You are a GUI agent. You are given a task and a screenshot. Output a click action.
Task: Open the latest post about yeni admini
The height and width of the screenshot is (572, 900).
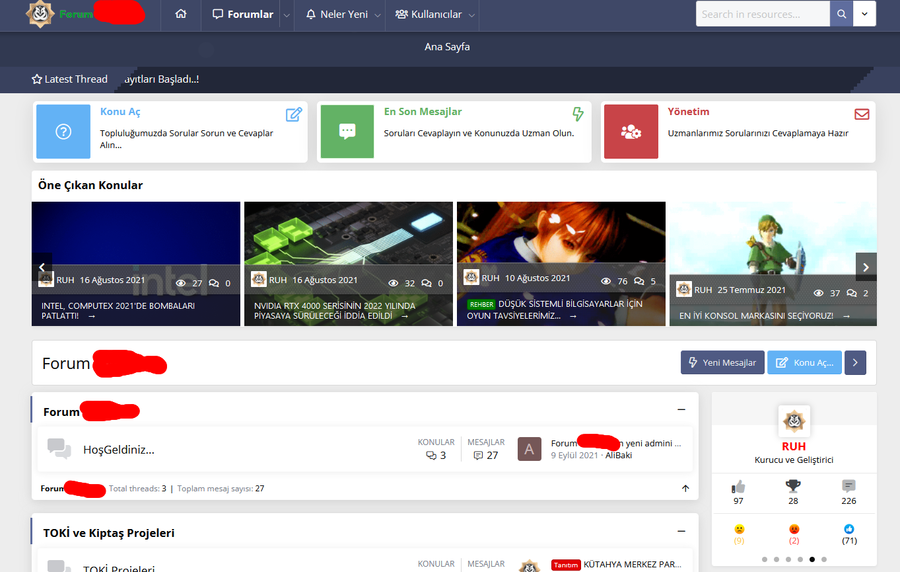click(x=616, y=443)
